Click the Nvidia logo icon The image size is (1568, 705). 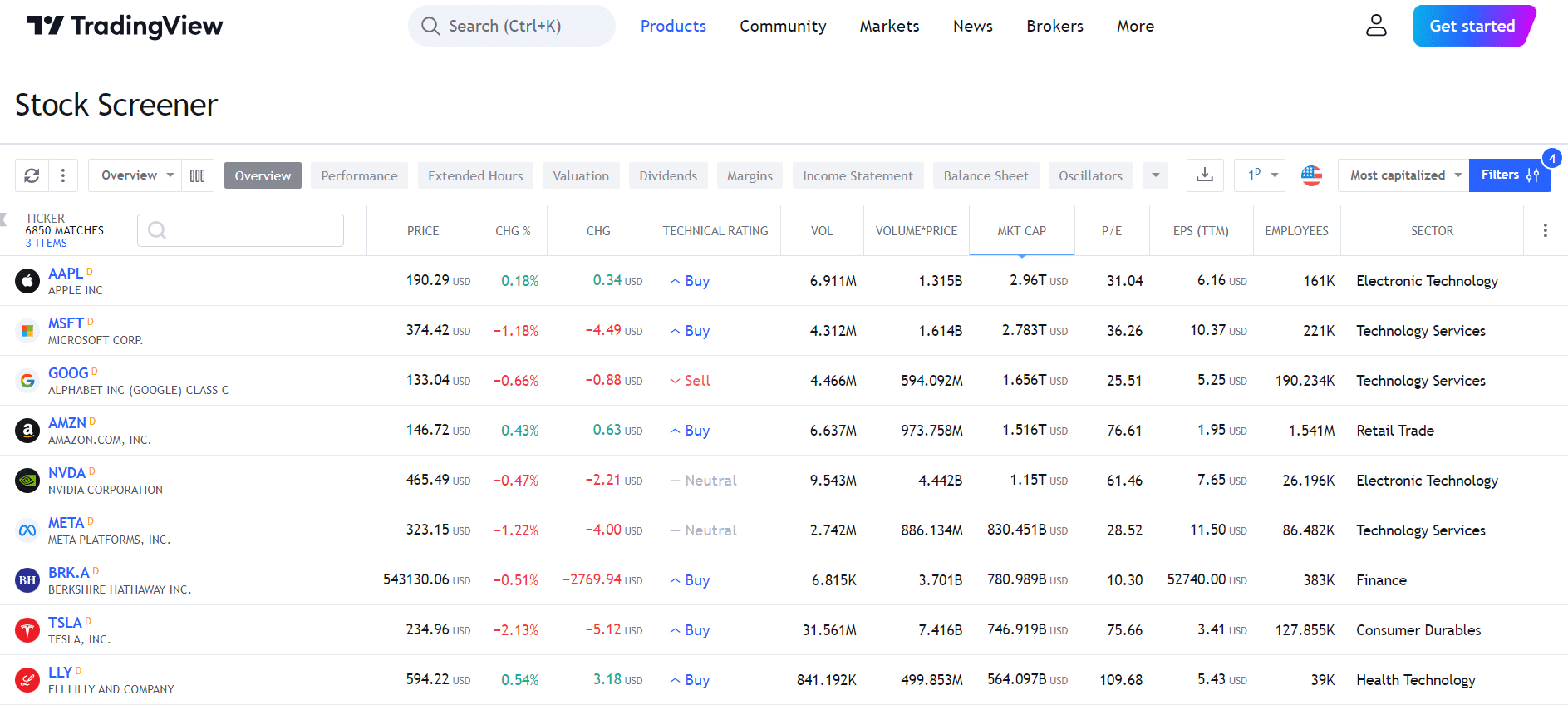point(27,481)
